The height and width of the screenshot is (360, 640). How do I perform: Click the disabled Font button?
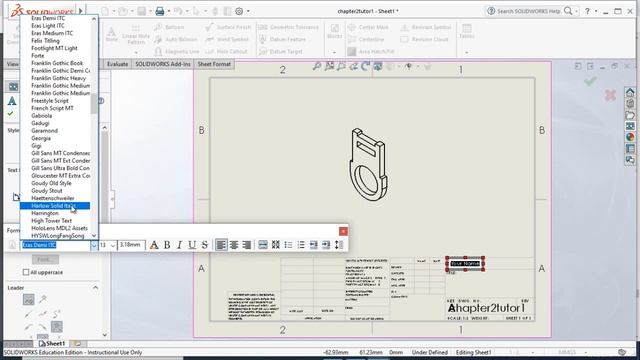click(45, 260)
